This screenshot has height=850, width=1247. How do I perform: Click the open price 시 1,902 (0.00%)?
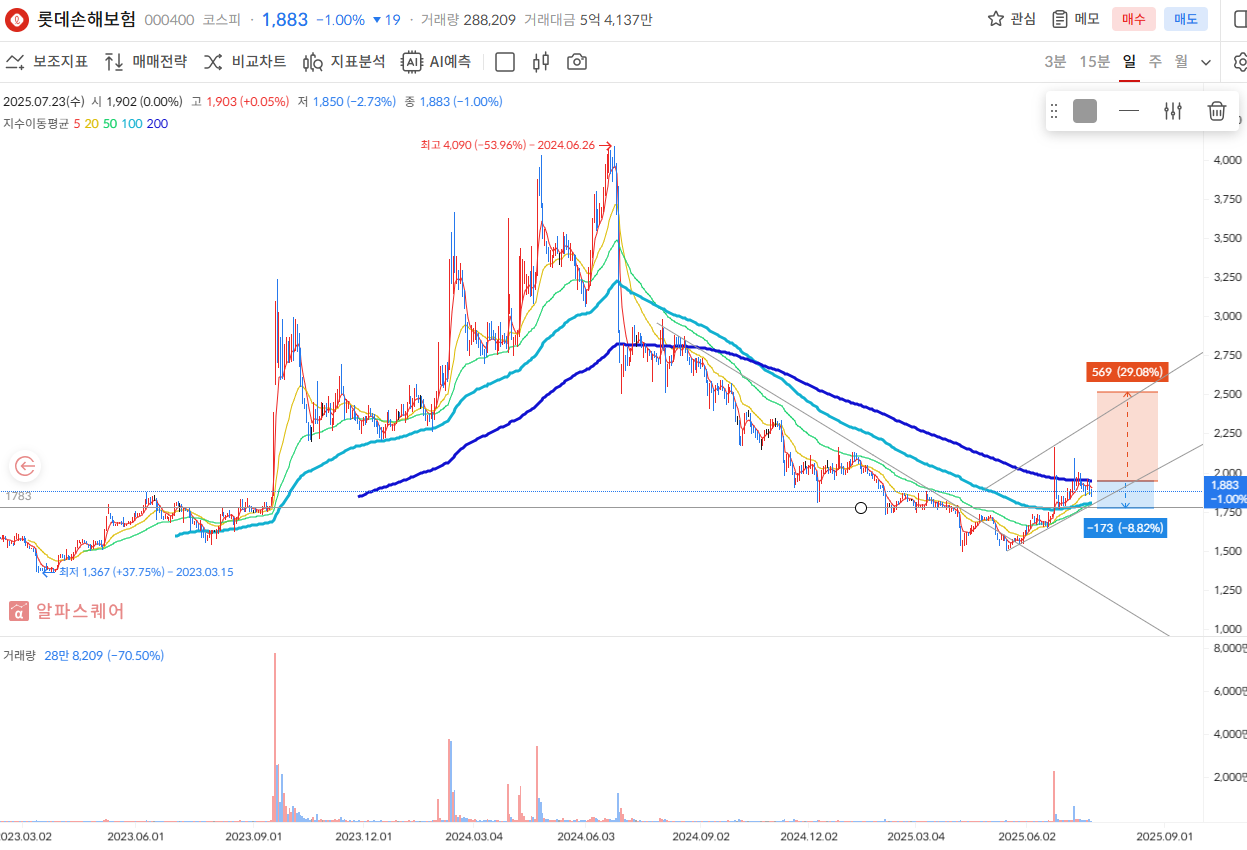(x=137, y=102)
